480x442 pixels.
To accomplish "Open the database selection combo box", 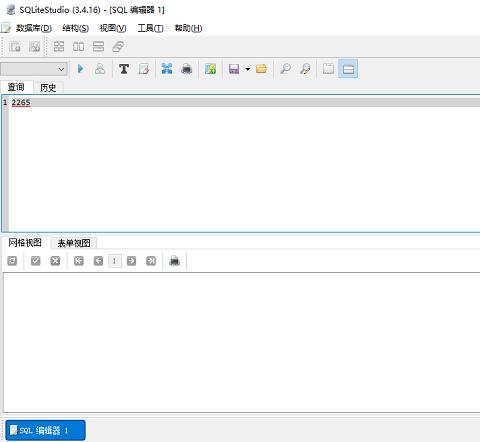I will pos(34,69).
